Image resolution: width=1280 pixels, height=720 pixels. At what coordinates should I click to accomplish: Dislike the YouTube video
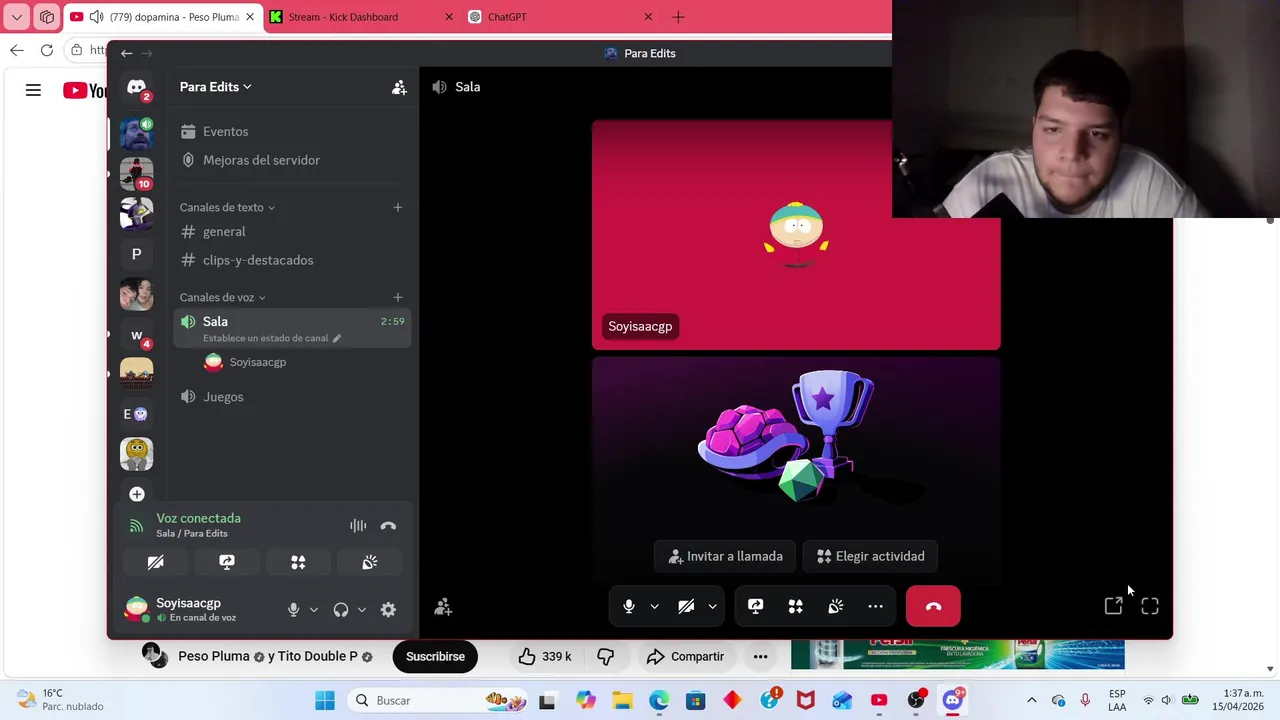click(x=605, y=656)
